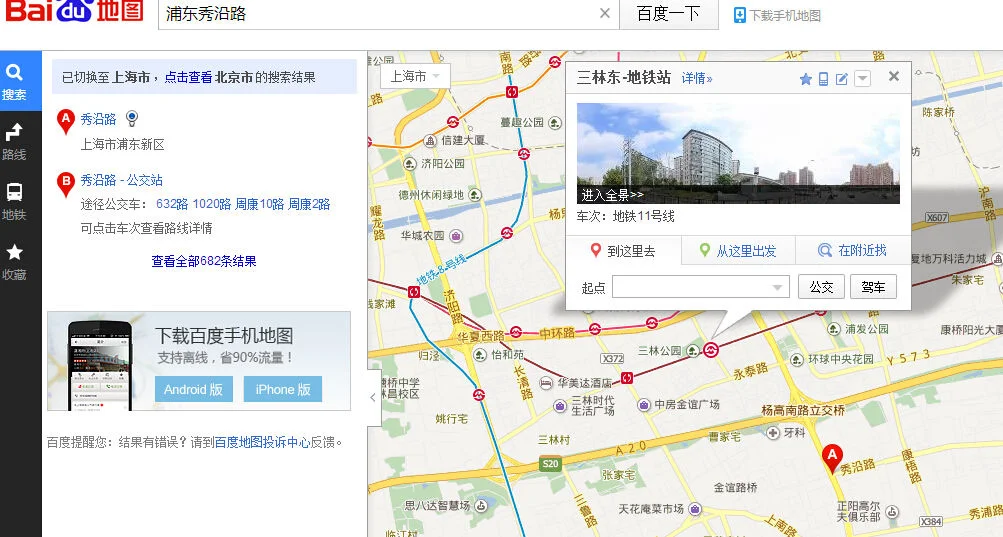Click the 驾车 driving button
The width and height of the screenshot is (1003, 537).
point(873,287)
